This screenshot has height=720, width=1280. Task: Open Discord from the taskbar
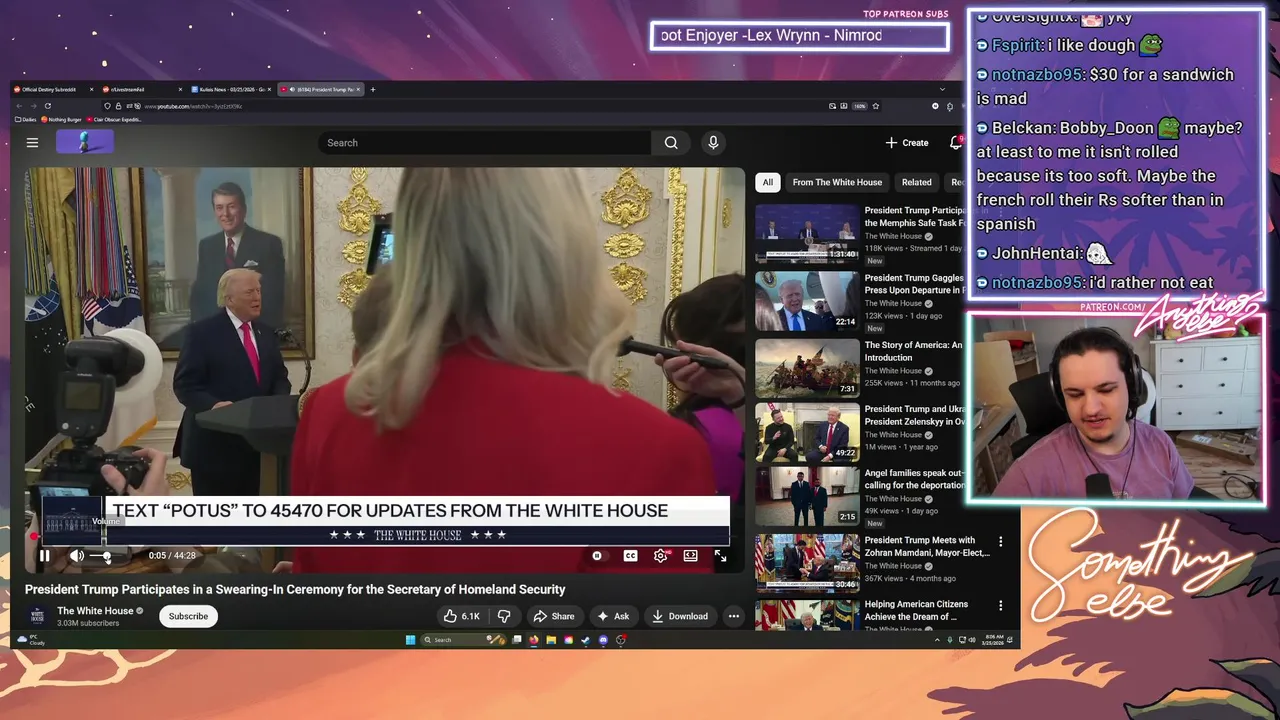(603, 640)
